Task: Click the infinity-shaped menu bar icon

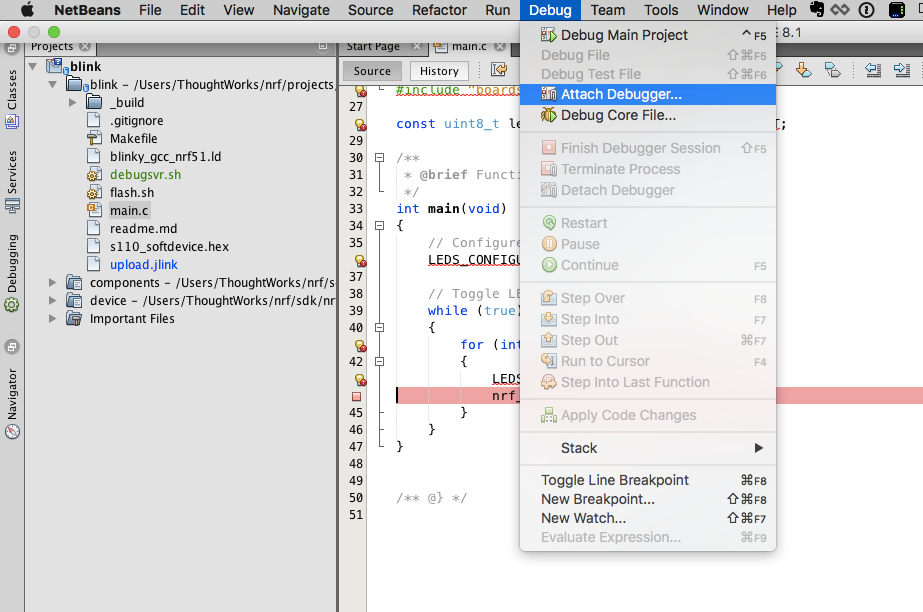Action: coord(840,9)
